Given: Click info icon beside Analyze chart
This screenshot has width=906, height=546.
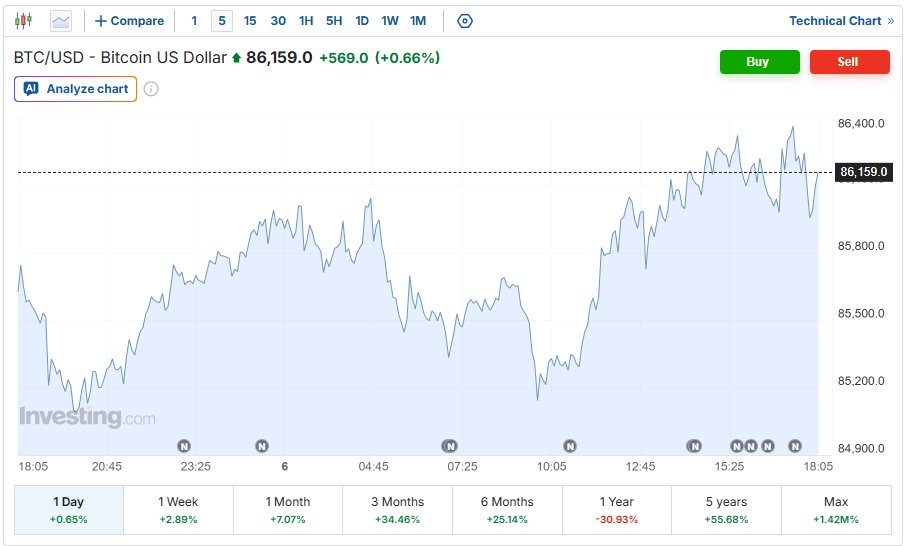Looking at the screenshot, I should click(x=151, y=89).
